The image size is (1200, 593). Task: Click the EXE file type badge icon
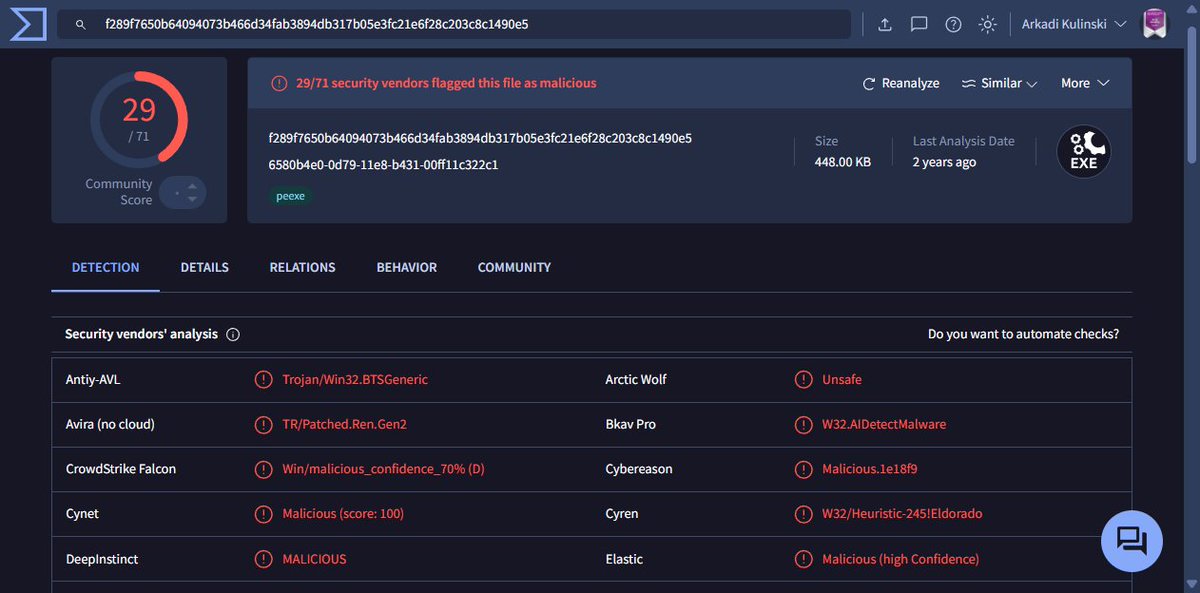(1083, 151)
